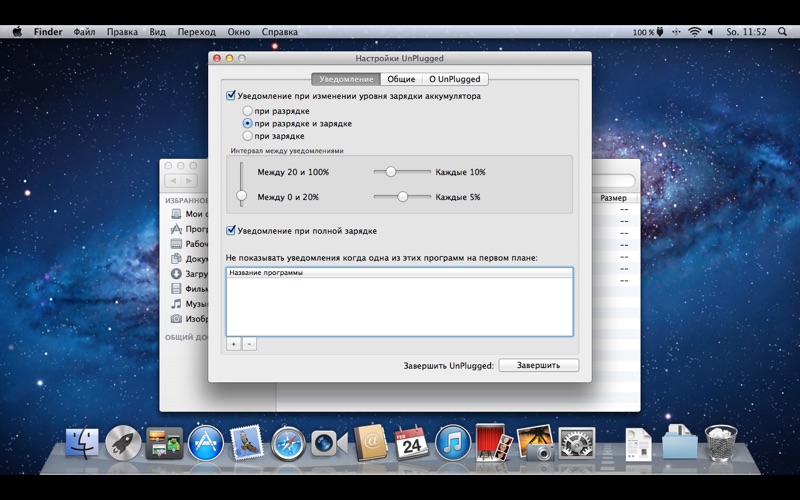This screenshot has height=500, width=800.
Task: Click the Apple menu logo
Action: [x=17, y=32]
